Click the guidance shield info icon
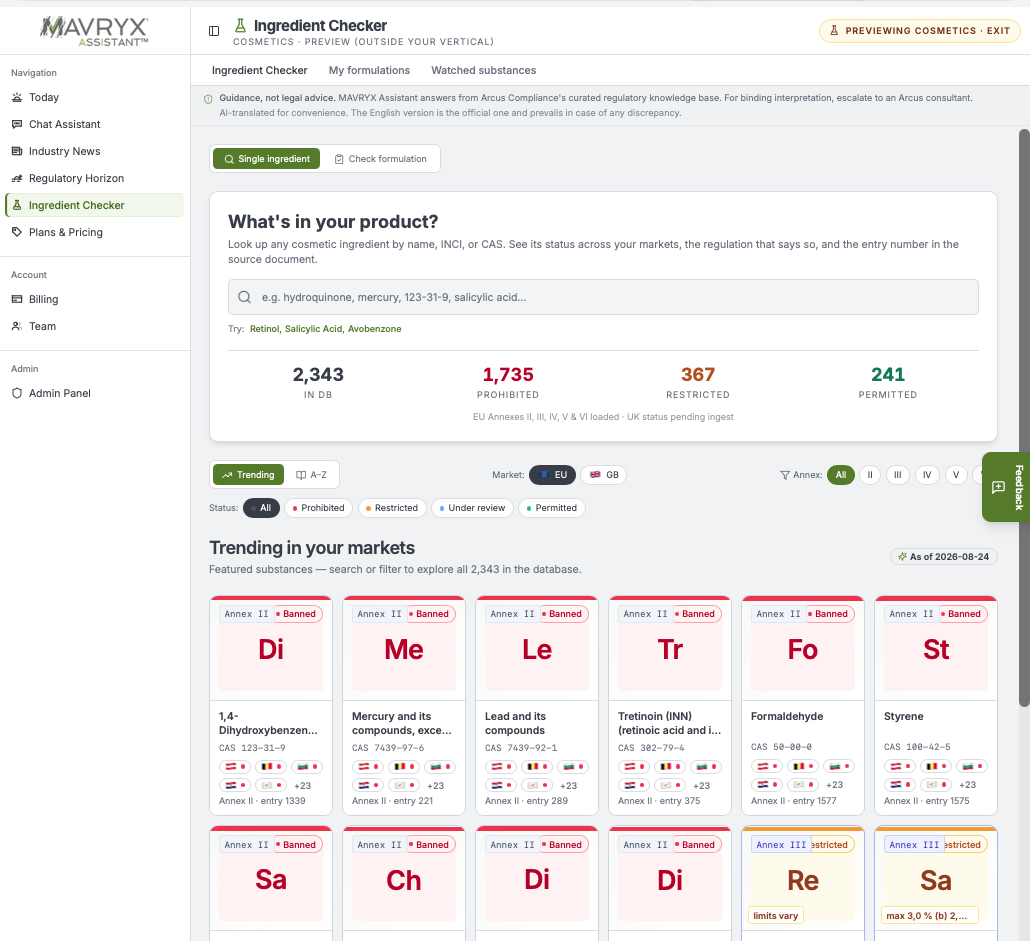The width and height of the screenshot is (1030, 941). coord(208,98)
